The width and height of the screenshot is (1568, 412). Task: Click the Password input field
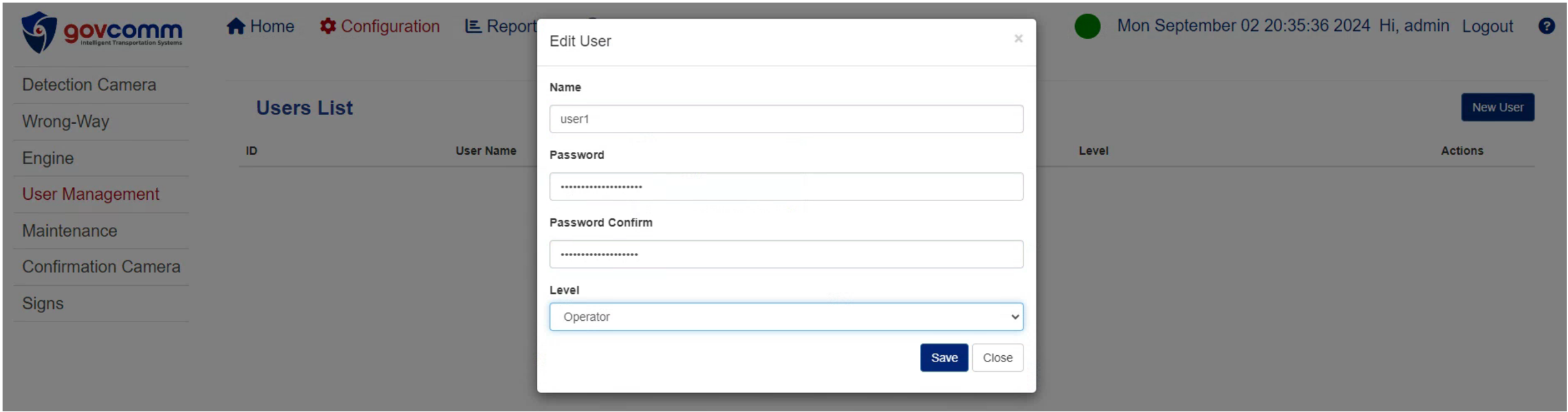coord(786,186)
